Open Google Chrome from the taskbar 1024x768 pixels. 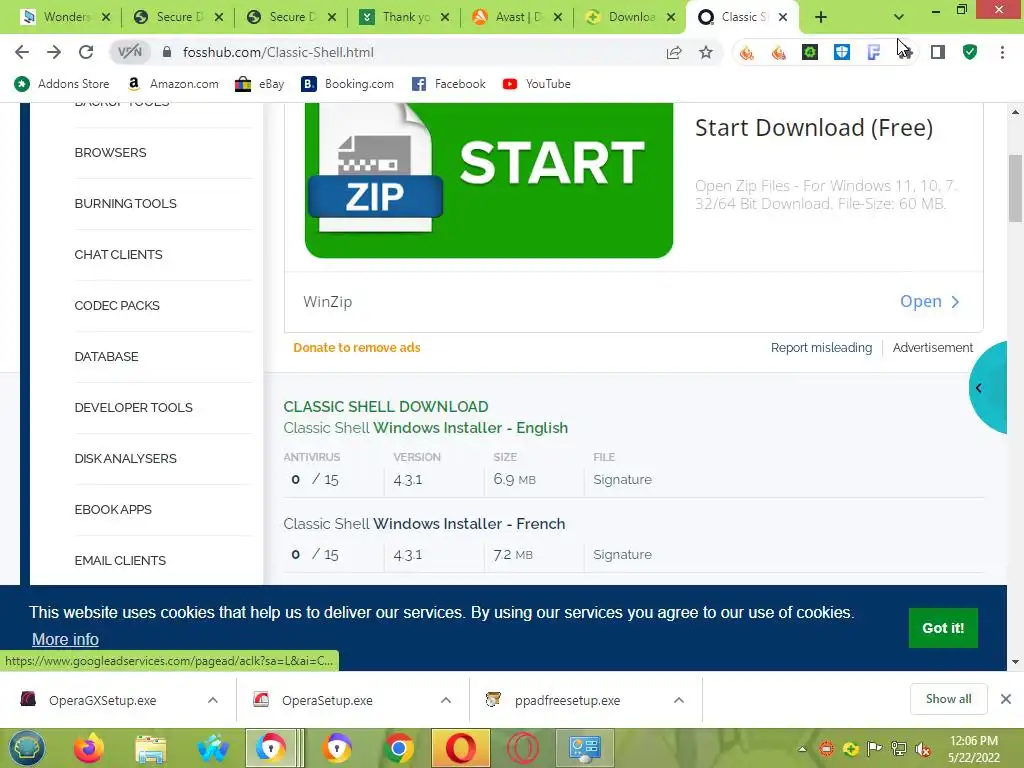pos(398,748)
